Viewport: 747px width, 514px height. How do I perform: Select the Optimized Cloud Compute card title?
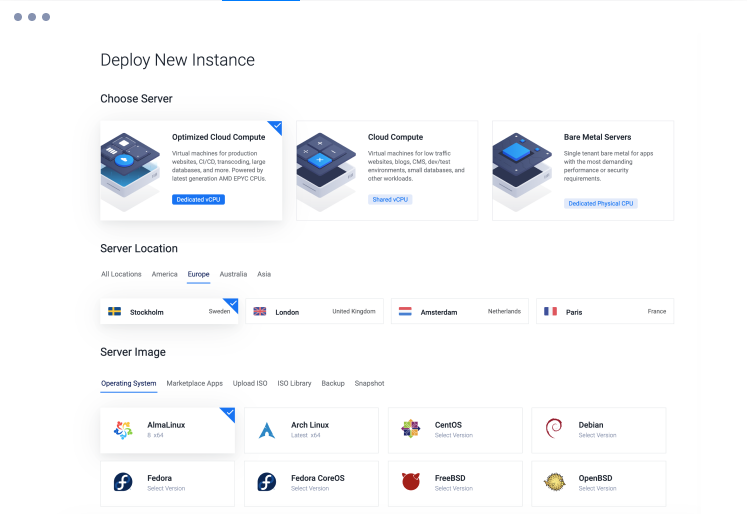click(219, 137)
